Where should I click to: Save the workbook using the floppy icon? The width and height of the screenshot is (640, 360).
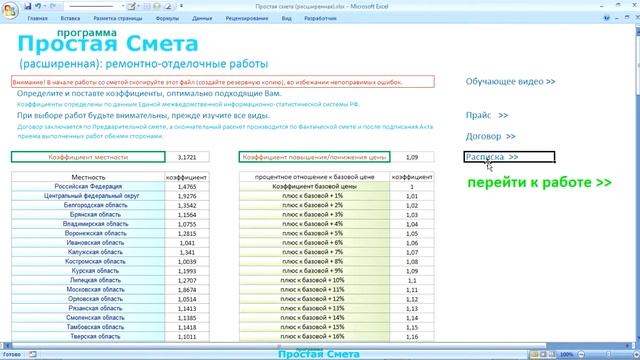[27, 6]
